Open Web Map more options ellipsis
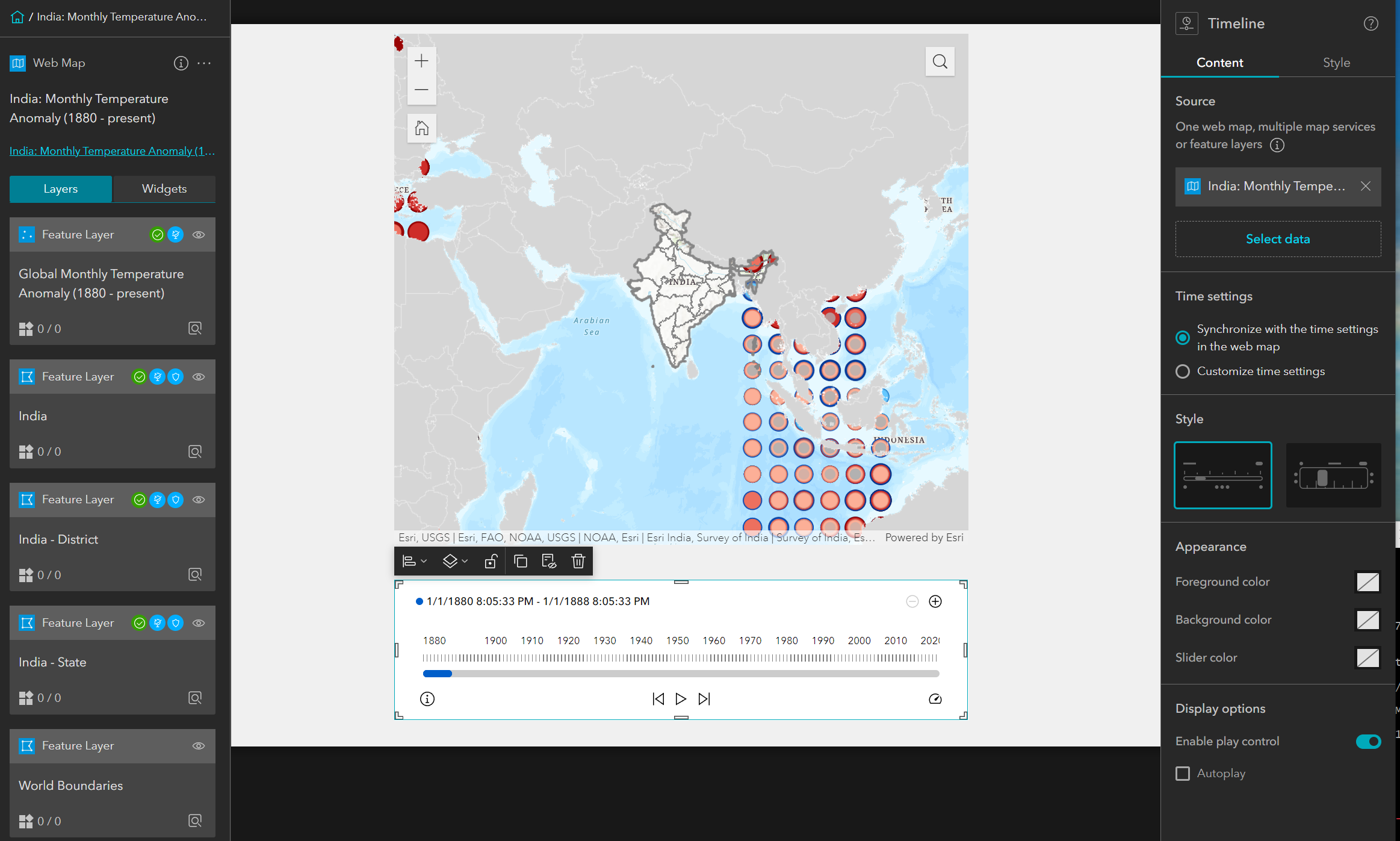Image resolution: width=1400 pixels, height=841 pixels. click(x=204, y=63)
